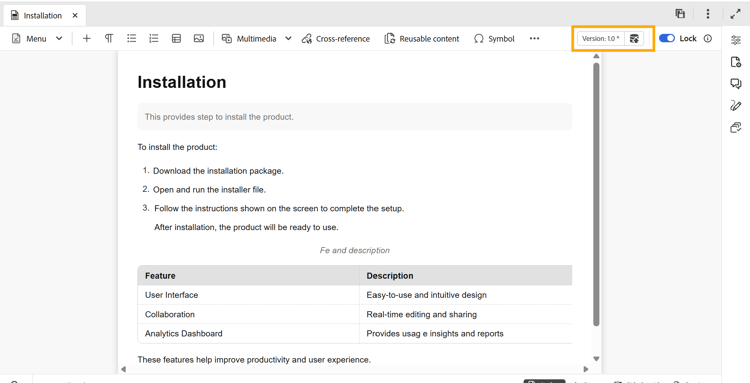Viewport: 750px width, 383px height.
Task: Insert an image from the toolbar
Action: [x=199, y=39]
